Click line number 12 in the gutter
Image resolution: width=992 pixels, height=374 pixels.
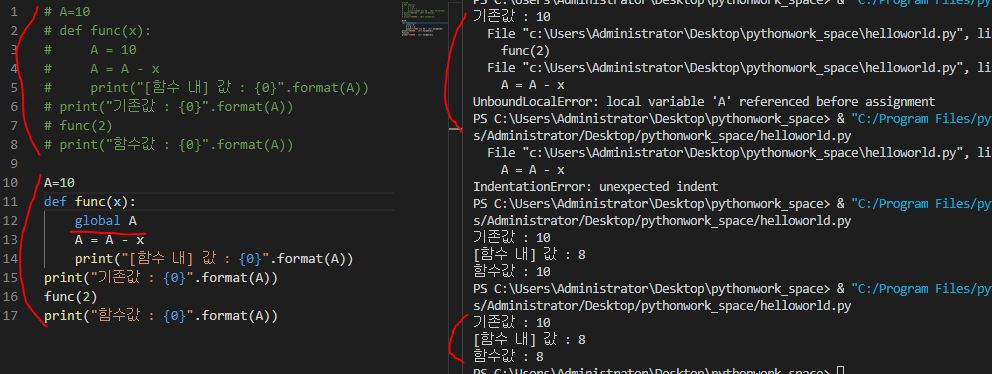pyautogui.click(x=11, y=221)
